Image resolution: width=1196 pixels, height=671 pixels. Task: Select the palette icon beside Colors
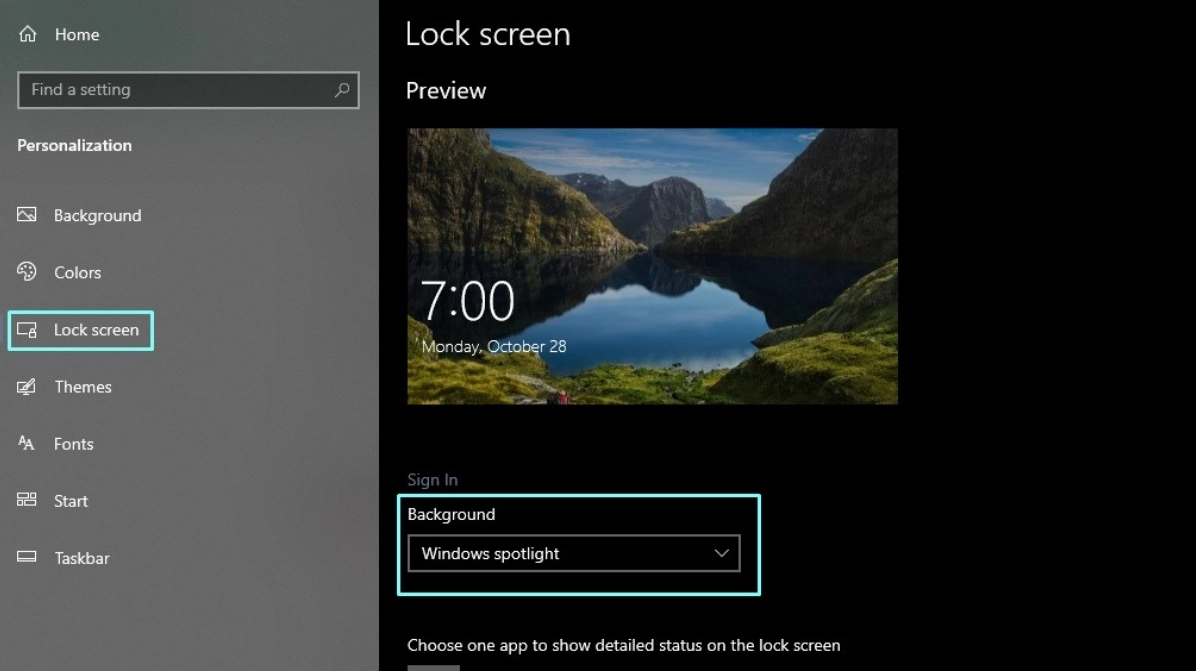[24, 272]
